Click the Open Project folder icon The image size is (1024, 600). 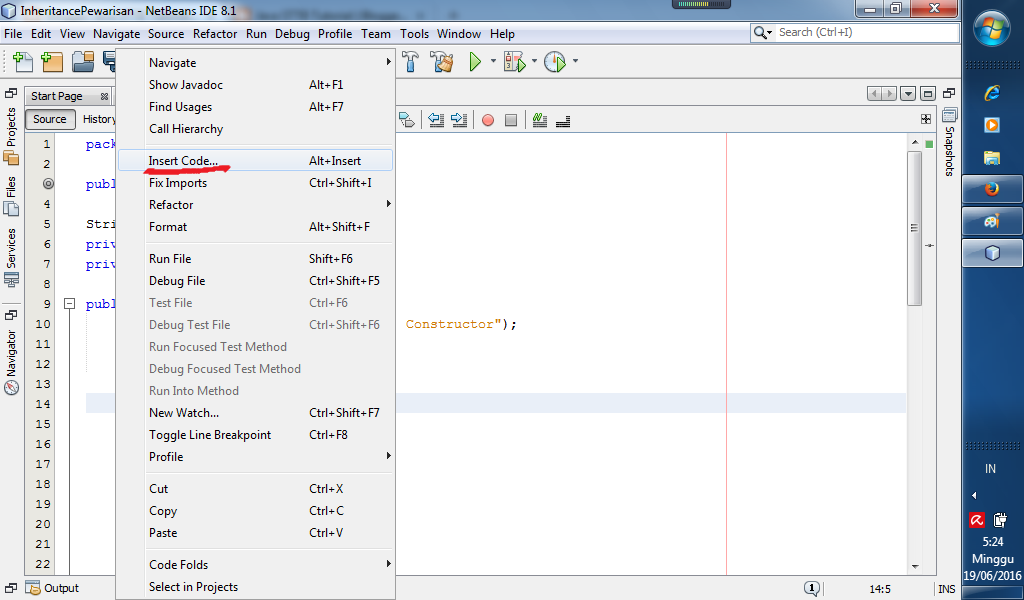pos(83,62)
